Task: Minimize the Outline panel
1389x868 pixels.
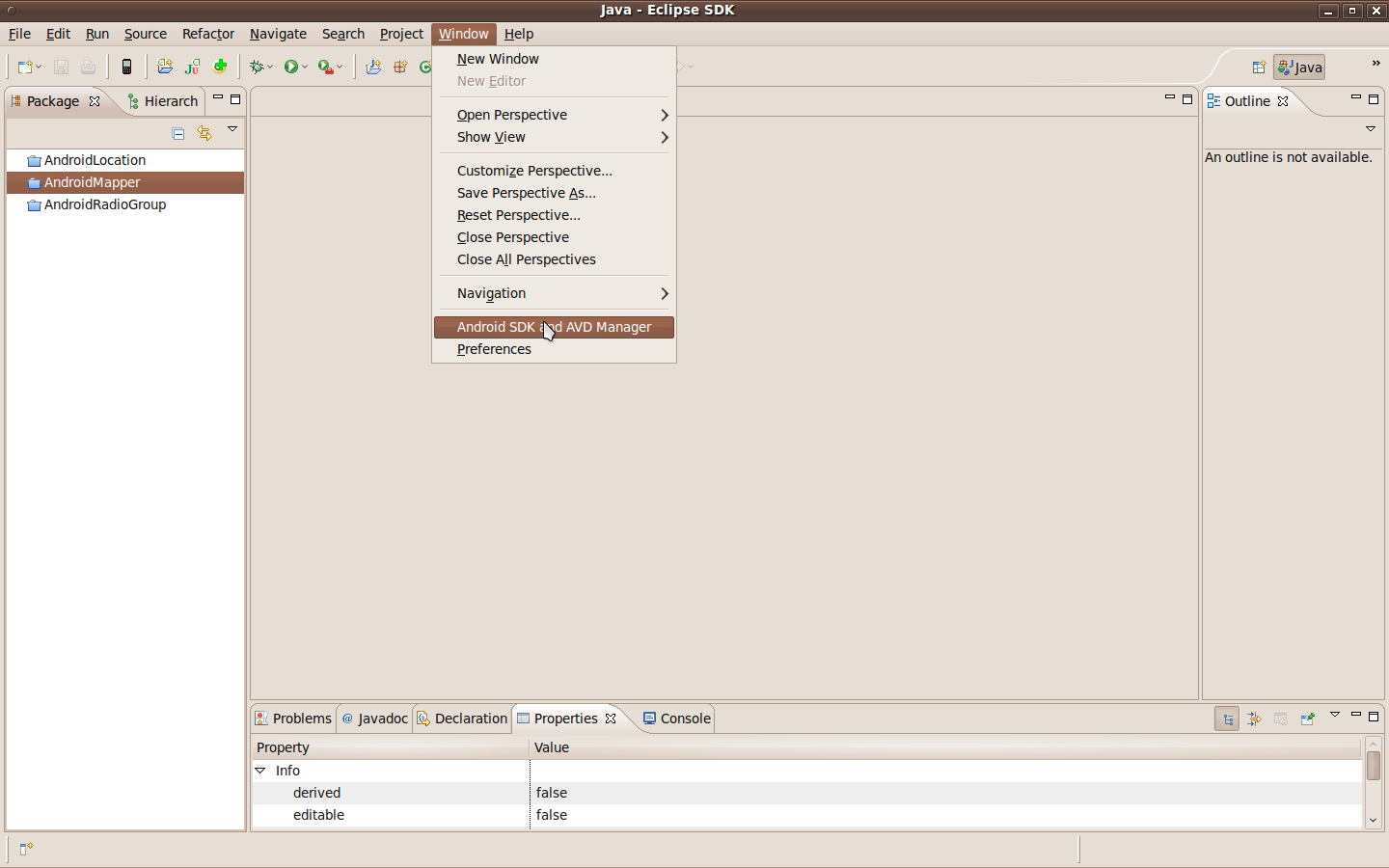Action: pyautogui.click(x=1356, y=98)
